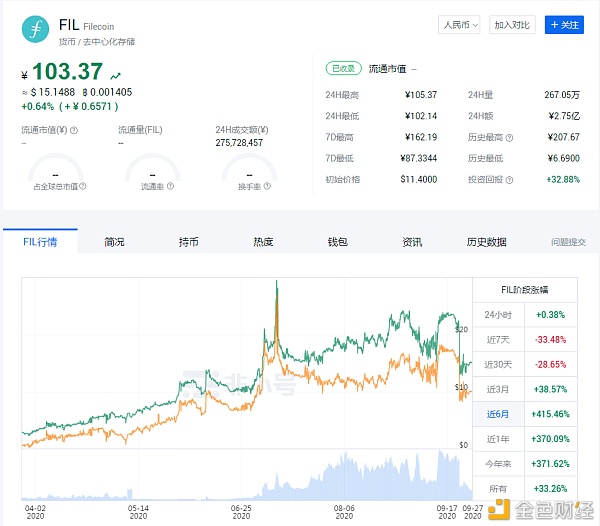Open the help icon next to 投资回报
Viewport: 600px width, 526px height.
point(509,180)
